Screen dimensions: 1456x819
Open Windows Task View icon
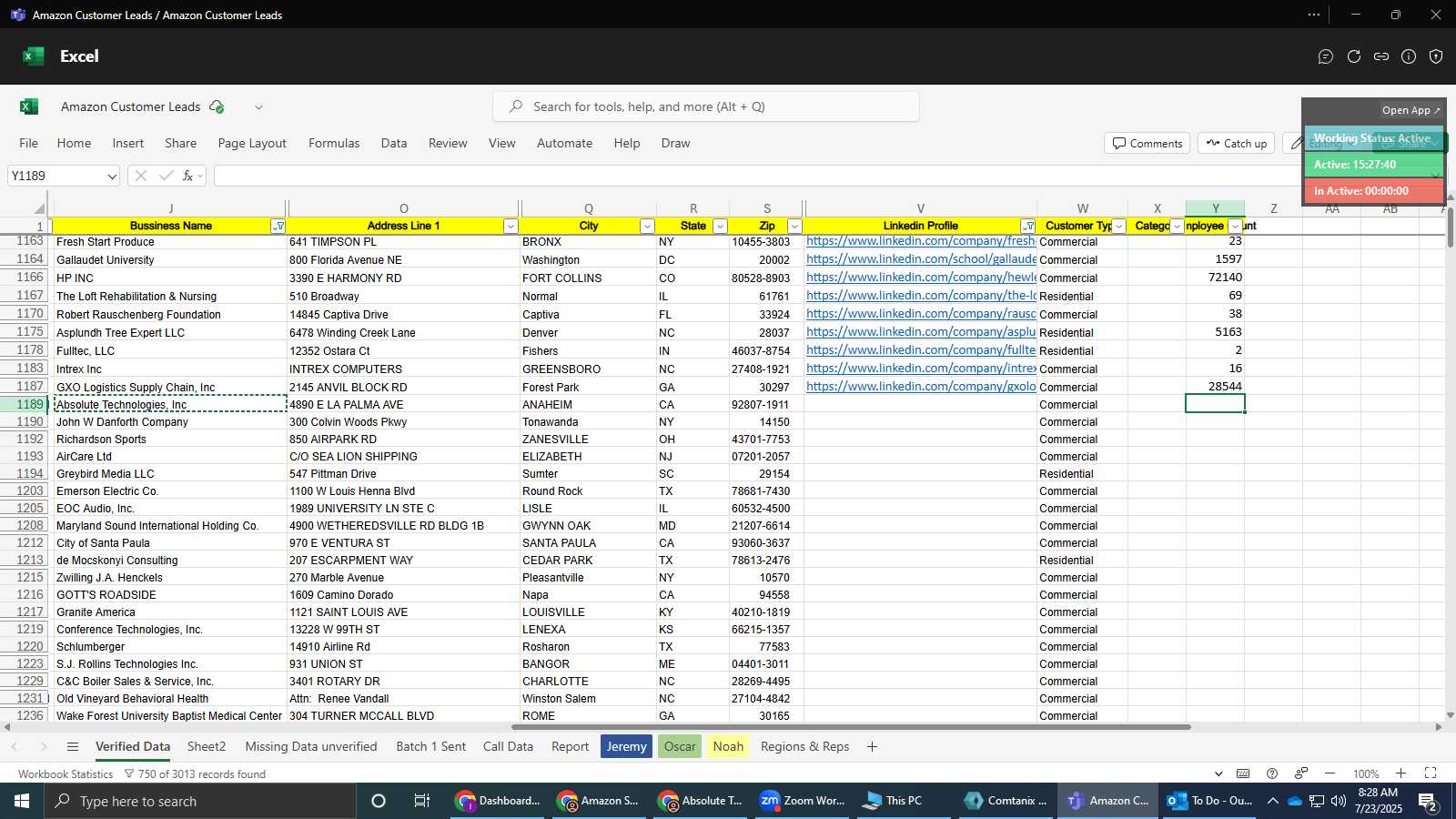tap(422, 801)
